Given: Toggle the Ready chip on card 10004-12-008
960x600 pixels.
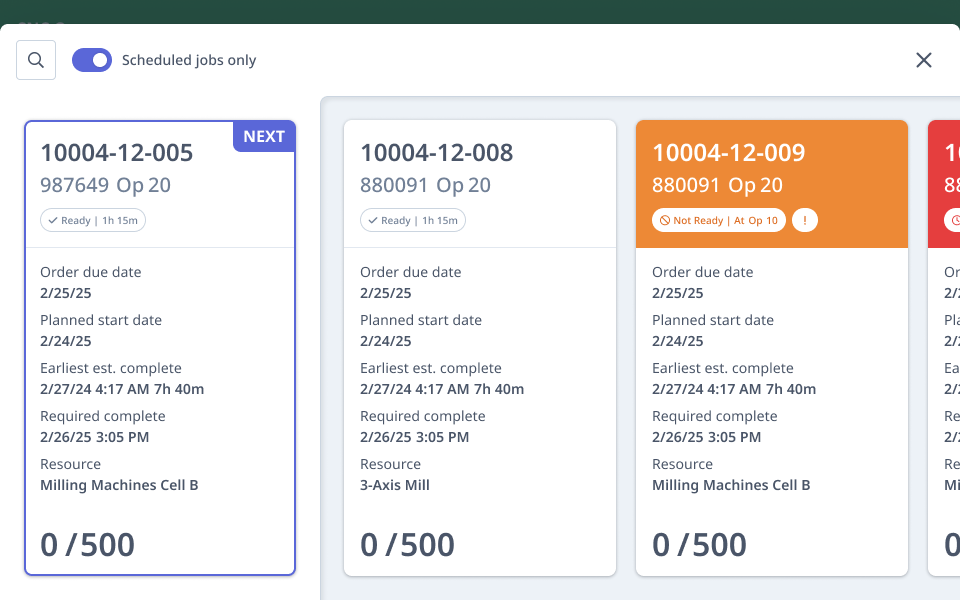Looking at the screenshot, I should [412, 220].
